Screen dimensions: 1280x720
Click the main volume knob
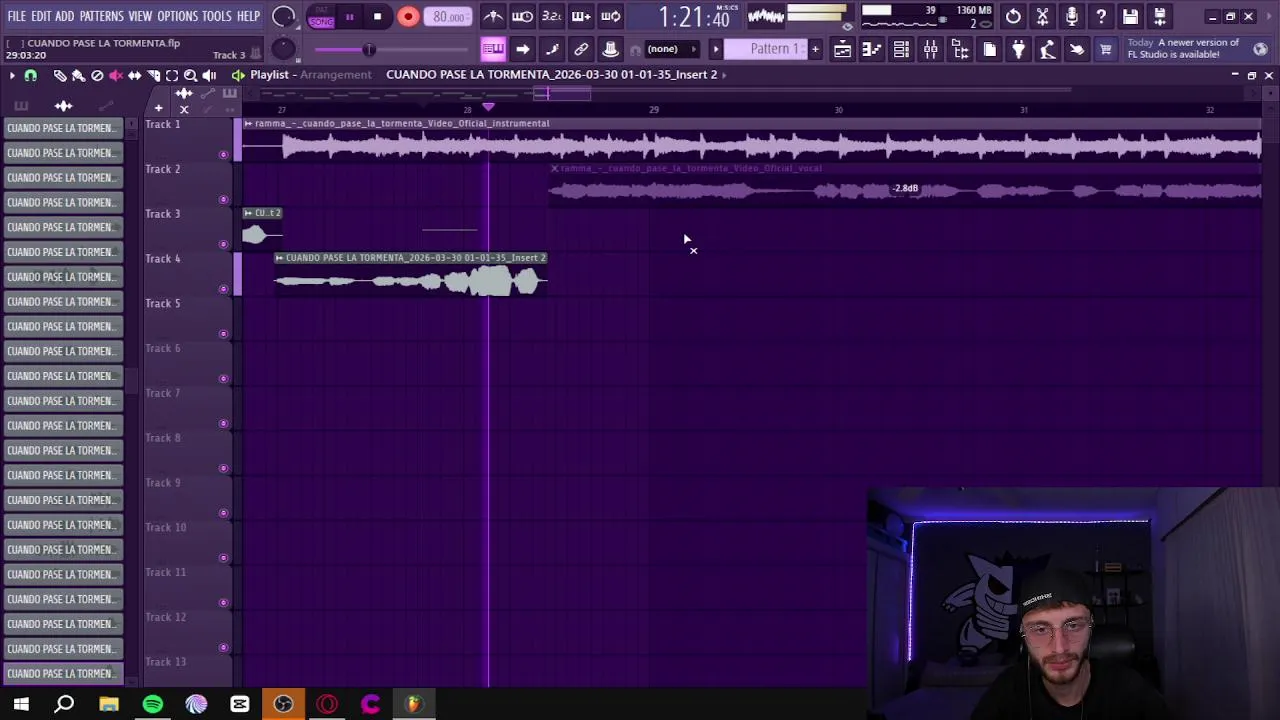point(284,16)
